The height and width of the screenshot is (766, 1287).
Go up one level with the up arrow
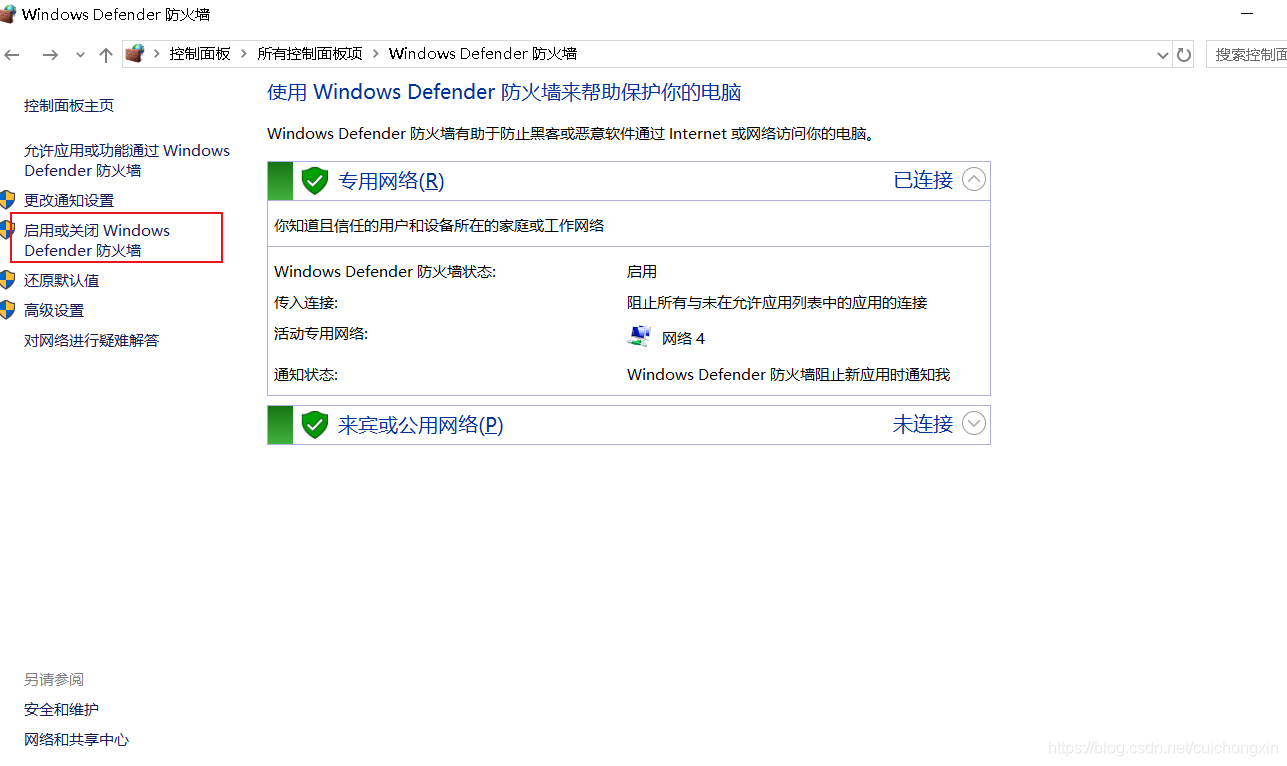(106, 55)
